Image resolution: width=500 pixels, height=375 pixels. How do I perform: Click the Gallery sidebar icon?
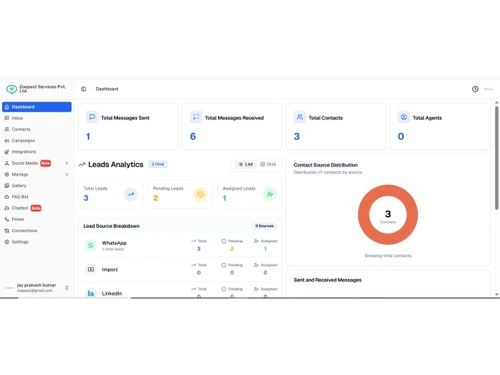point(7,186)
